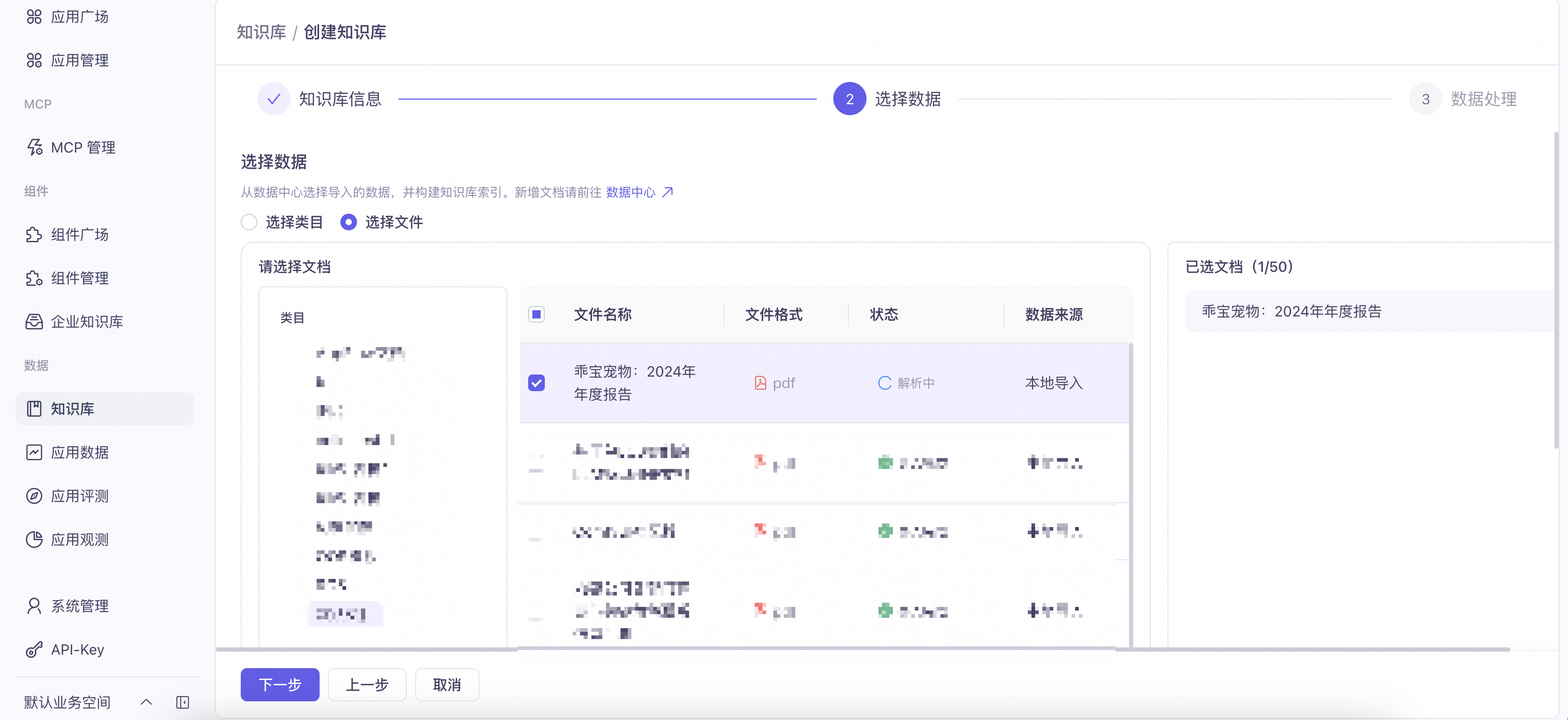Screen dimensions: 1568x720
Task: Click the 下一步 button
Action: tap(279, 684)
